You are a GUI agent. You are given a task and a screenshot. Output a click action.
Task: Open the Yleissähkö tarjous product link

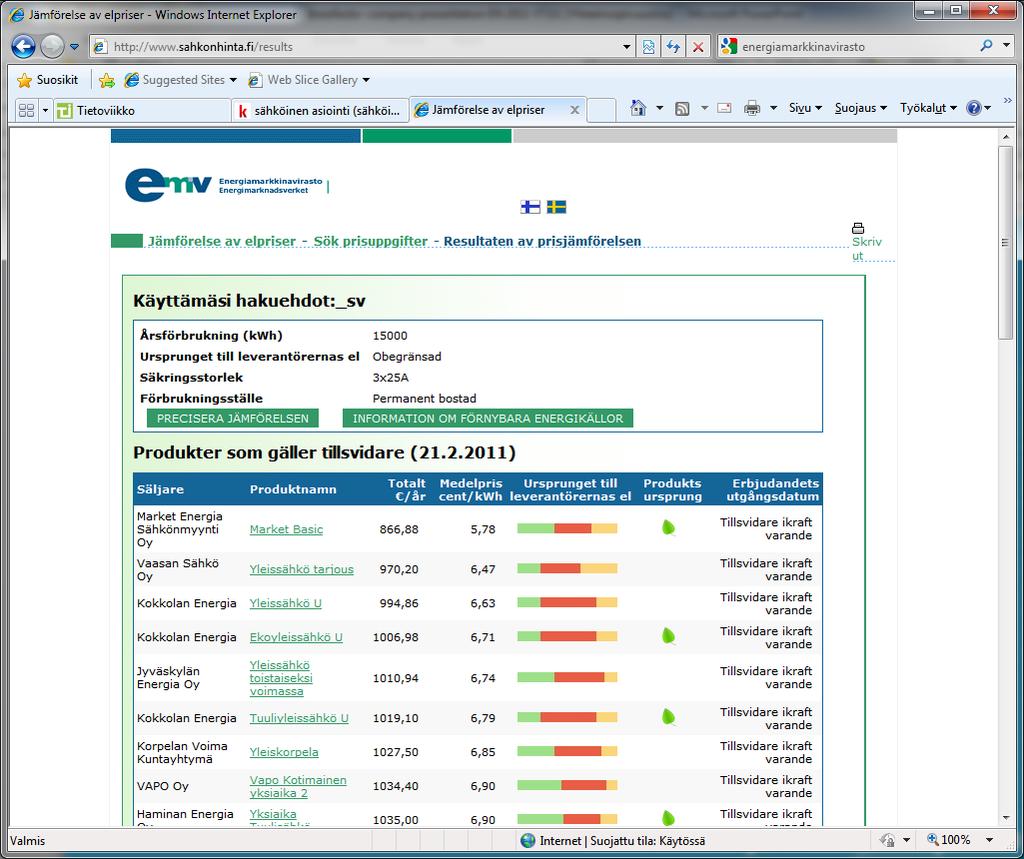pyautogui.click(x=301, y=569)
